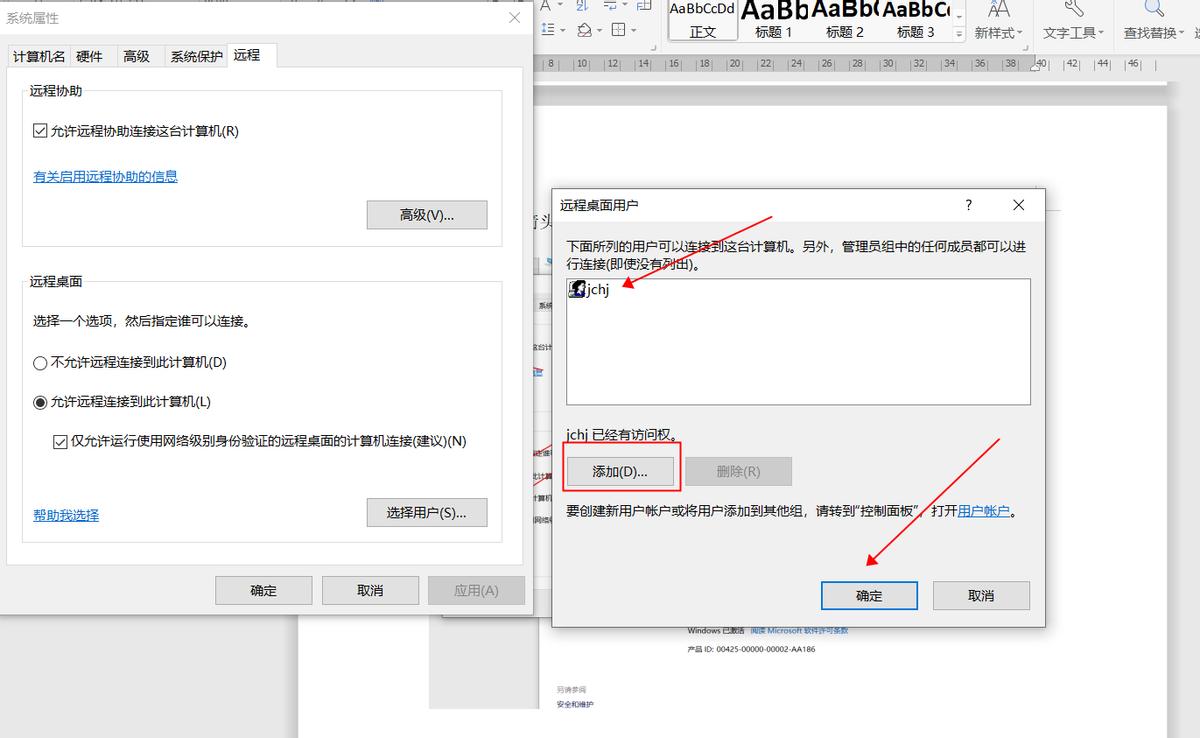The height and width of the screenshot is (738, 1200).
Task: Uncheck 允许远程协助连接这台计算机
Action: click(42, 131)
